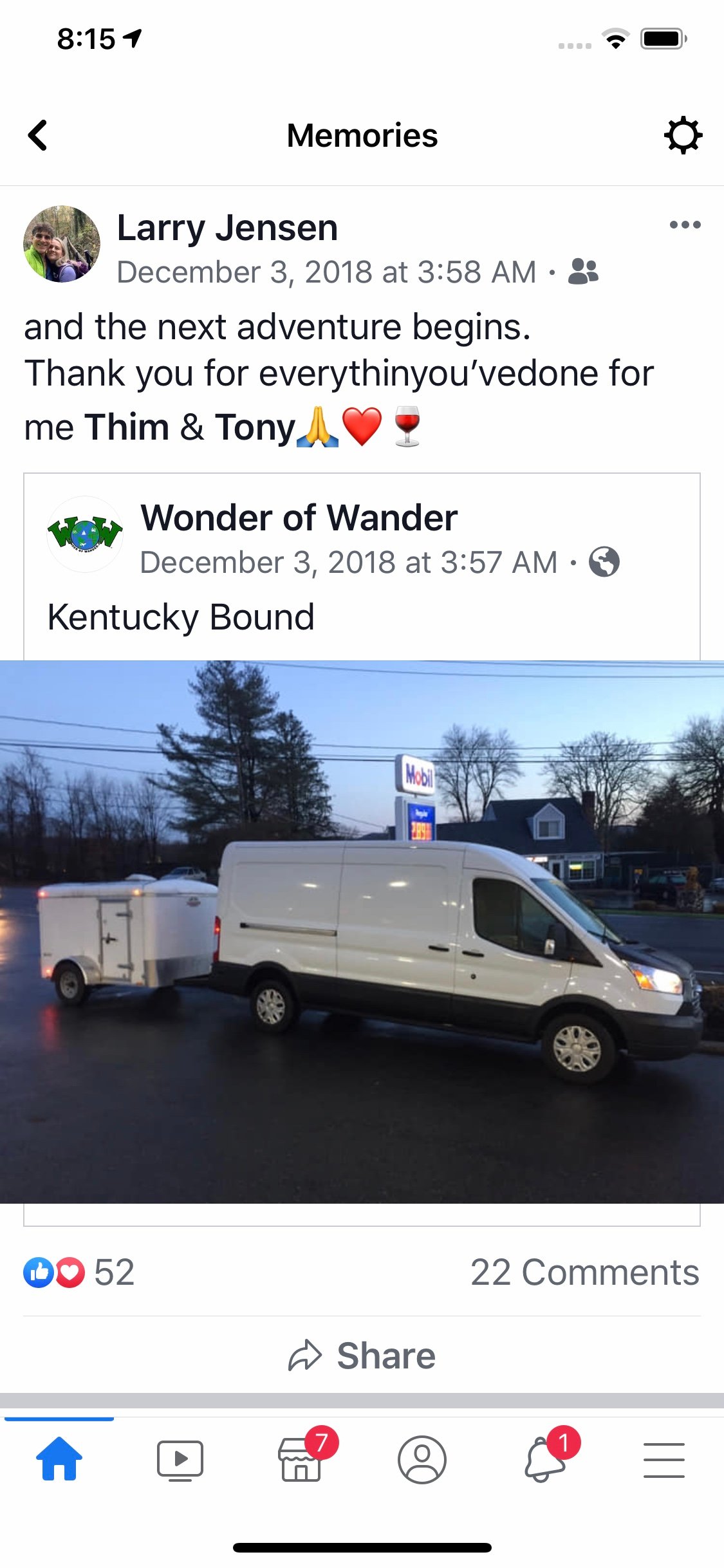The width and height of the screenshot is (724, 1568).
Task: Open Memories settings gear icon
Action: point(683,135)
